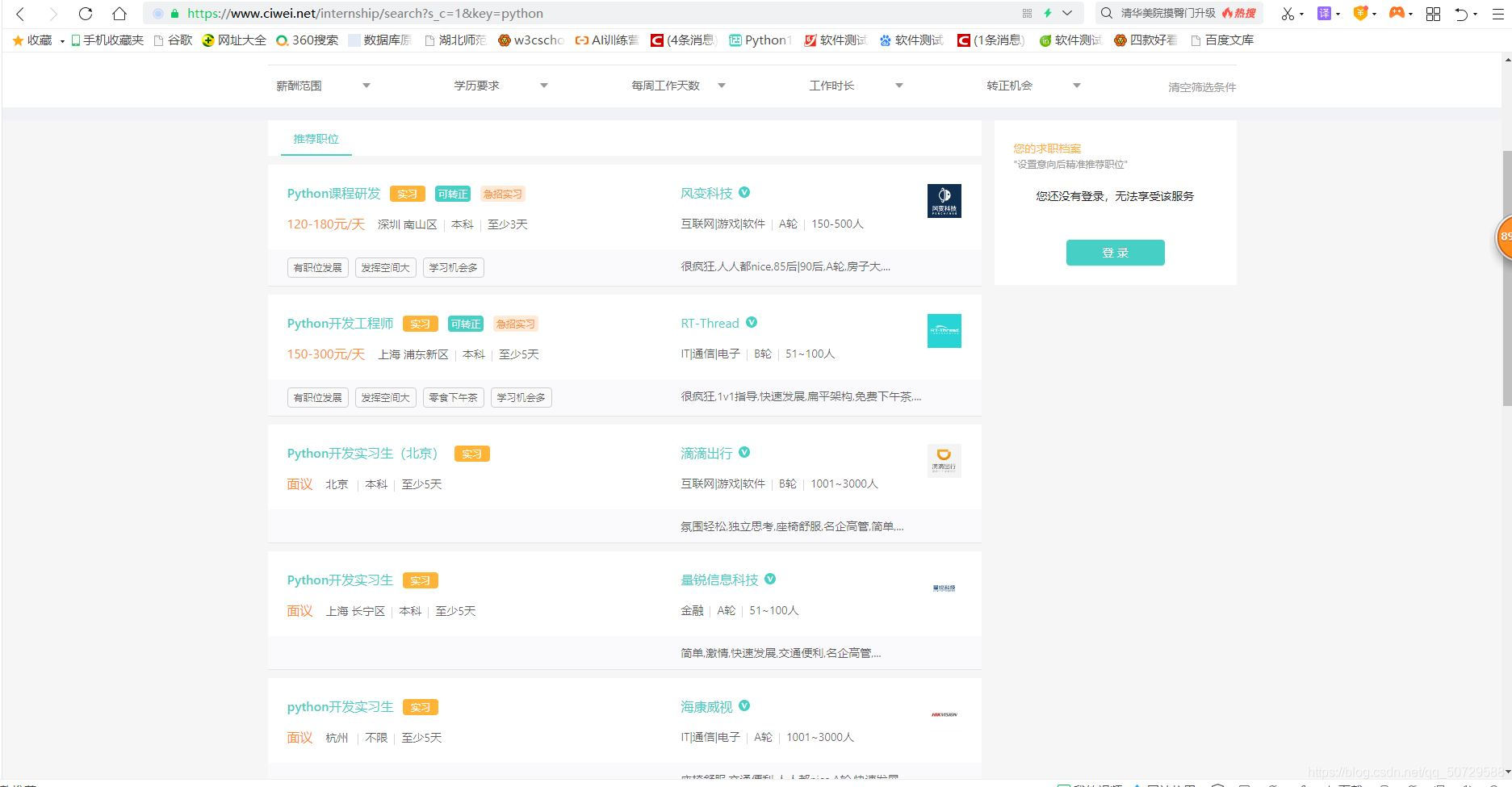Click the undo closed-tab icon
The image size is (1512, 787).
coord(1461,14)
